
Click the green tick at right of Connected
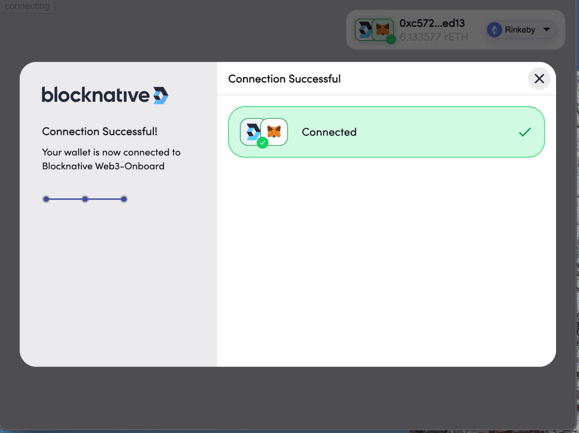[525, 132]
